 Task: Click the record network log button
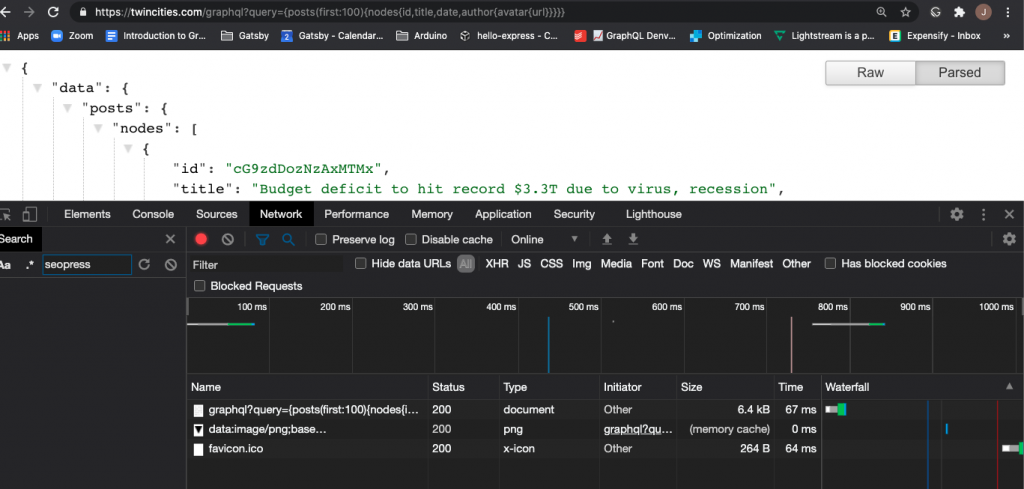pos(201,240)
